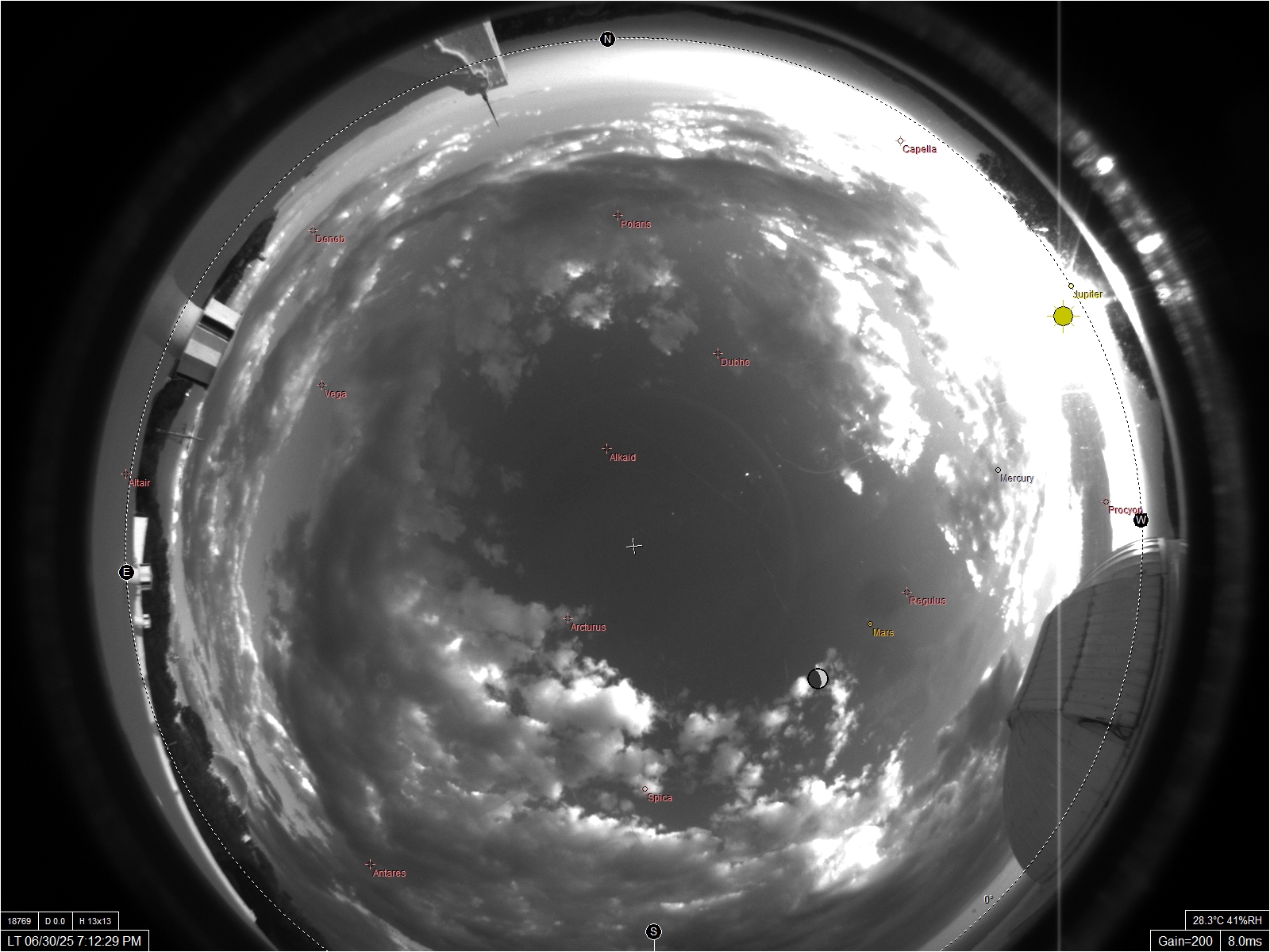
Task: Click the Jupiter planet marker
Action: coord(1071,286)
